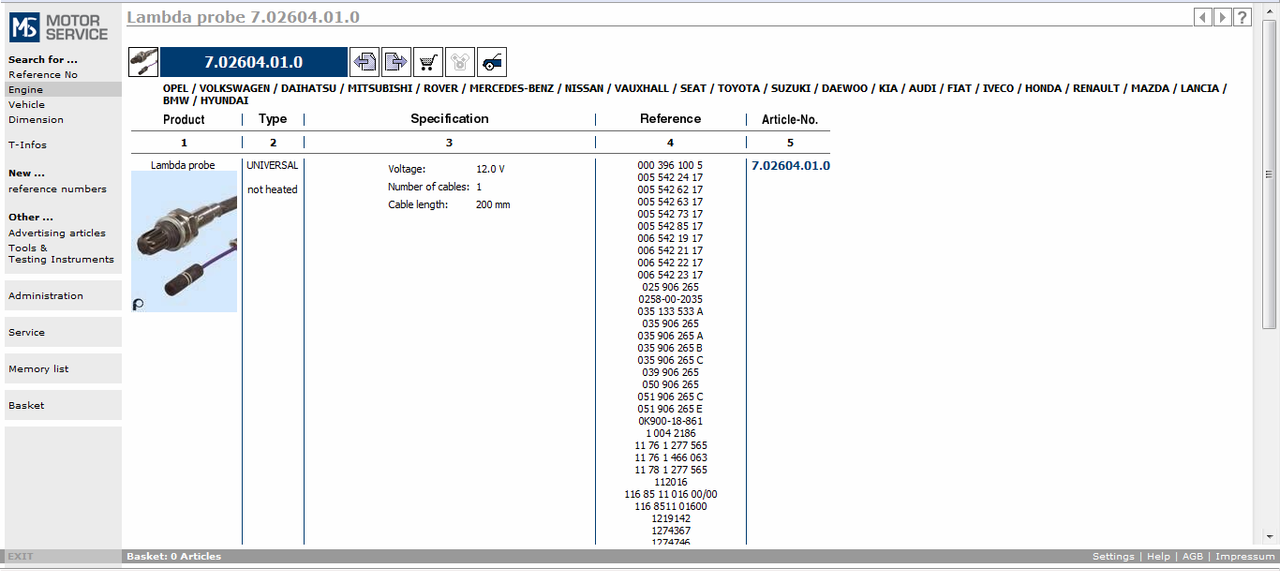This screenshot has height=571, width=1280.
Task: Select Dimension search option
Action: pos(36,119)
